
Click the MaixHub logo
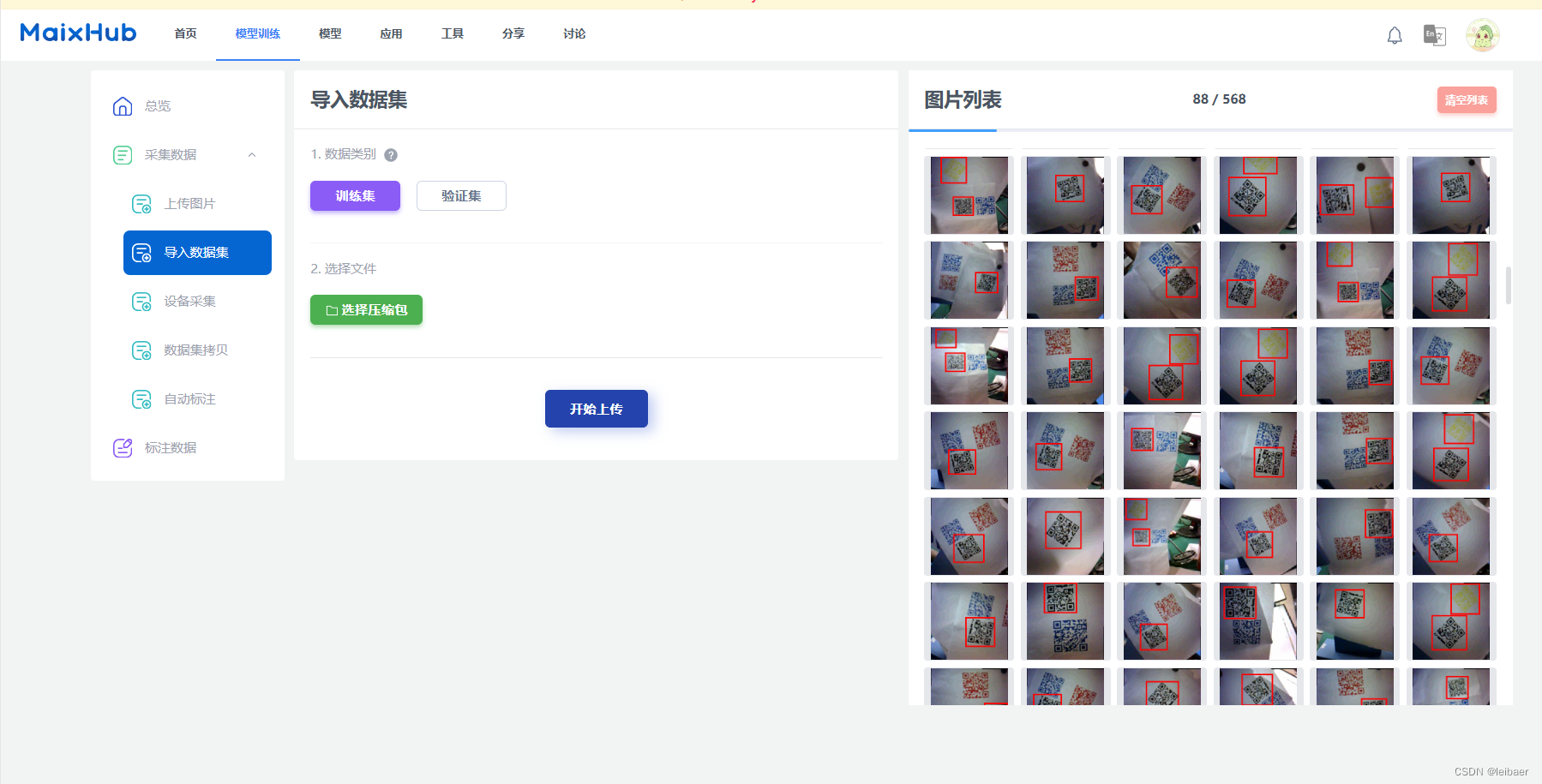coord(78,33)
